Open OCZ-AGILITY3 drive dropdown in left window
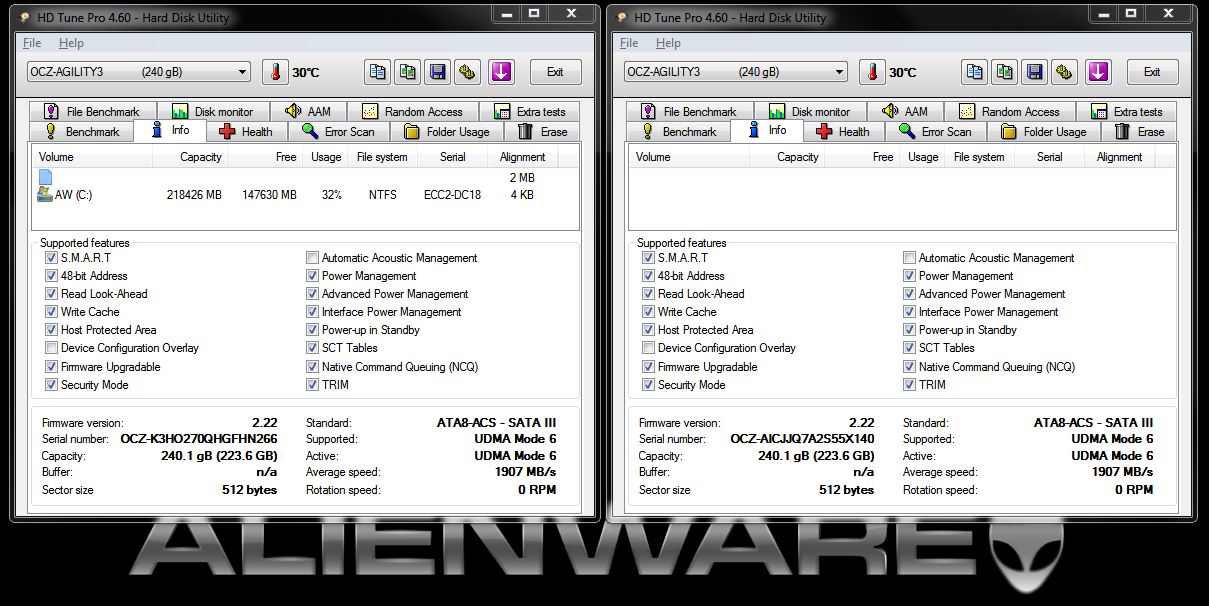Viewport: 1209px width, 606px height. (x=139, y=72)
